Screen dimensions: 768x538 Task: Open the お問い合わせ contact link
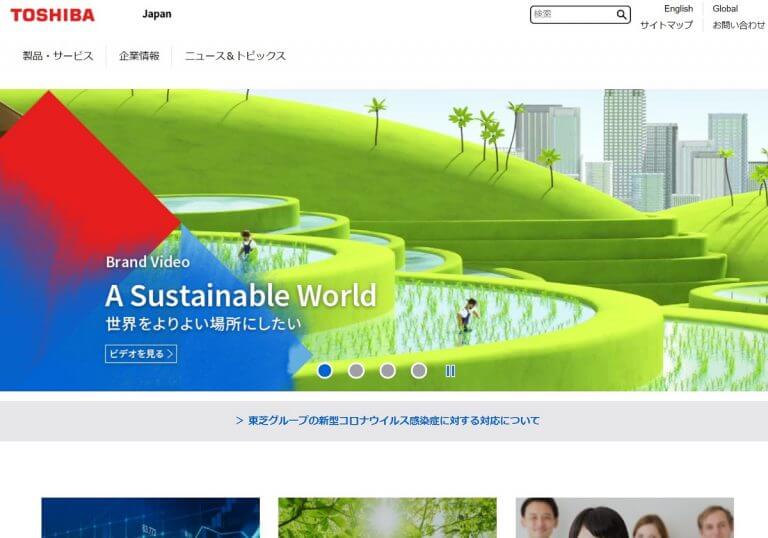(x=739, y=25)
